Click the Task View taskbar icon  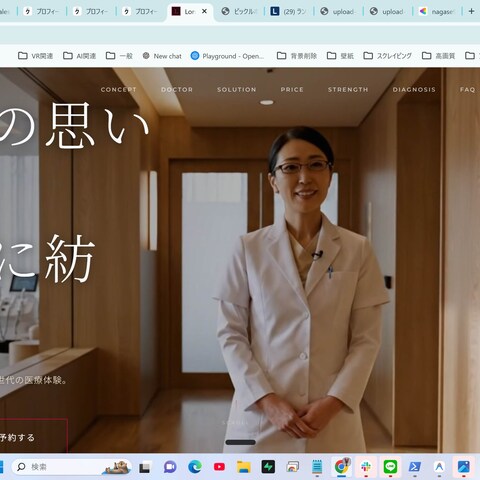point(144,468)
